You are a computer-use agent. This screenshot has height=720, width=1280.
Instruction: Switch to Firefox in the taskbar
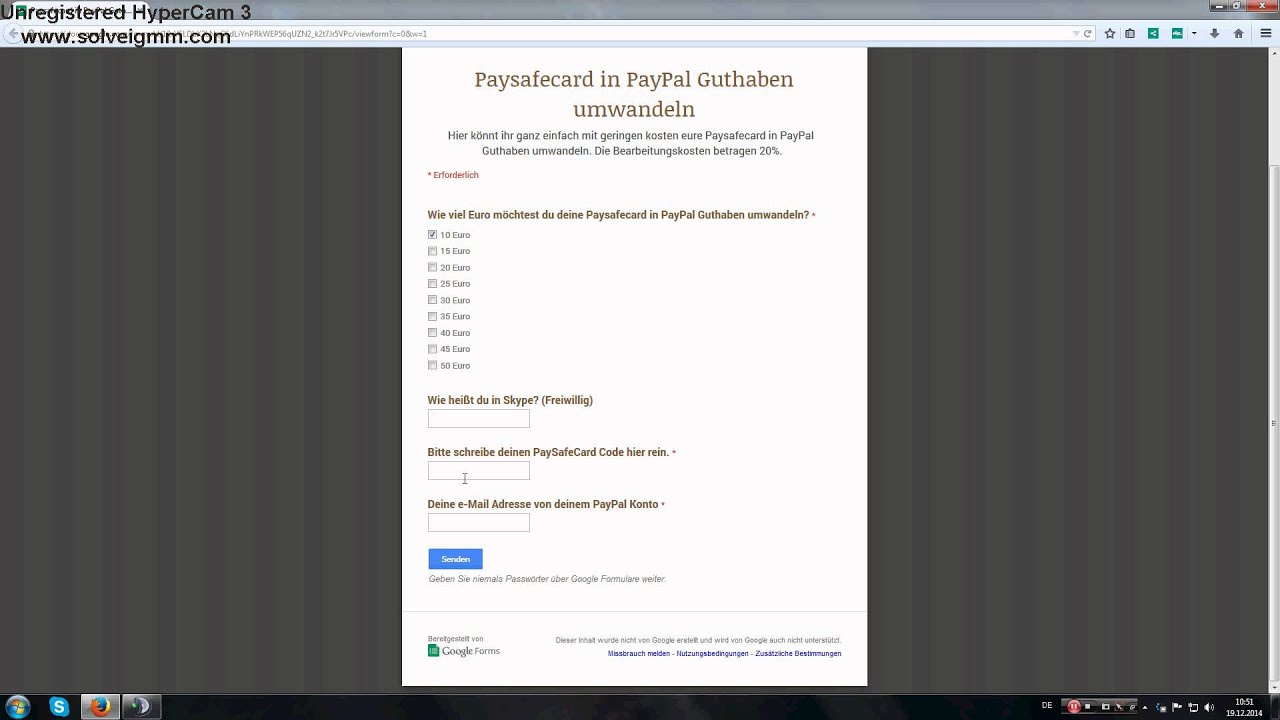point(99,707)
